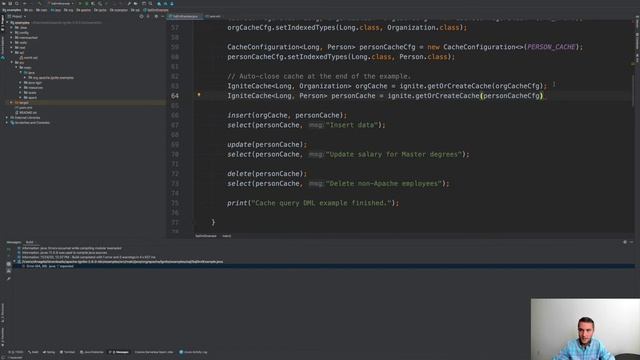The height and width of the screenshot is (360, 640).
Task: Select README file in project tree
Action: 26,112
